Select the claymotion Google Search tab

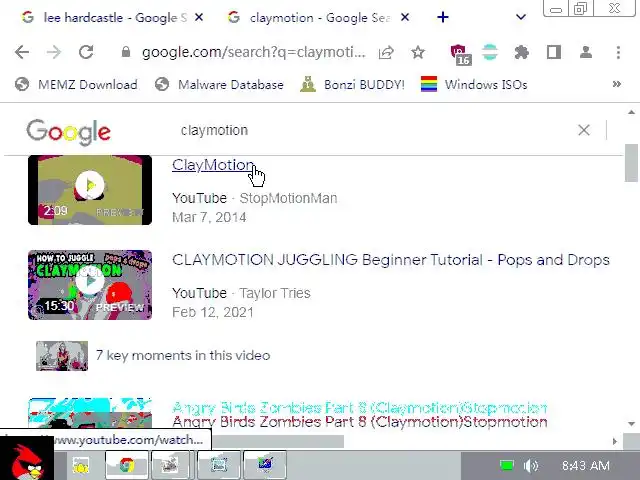[x=310, y=18]
